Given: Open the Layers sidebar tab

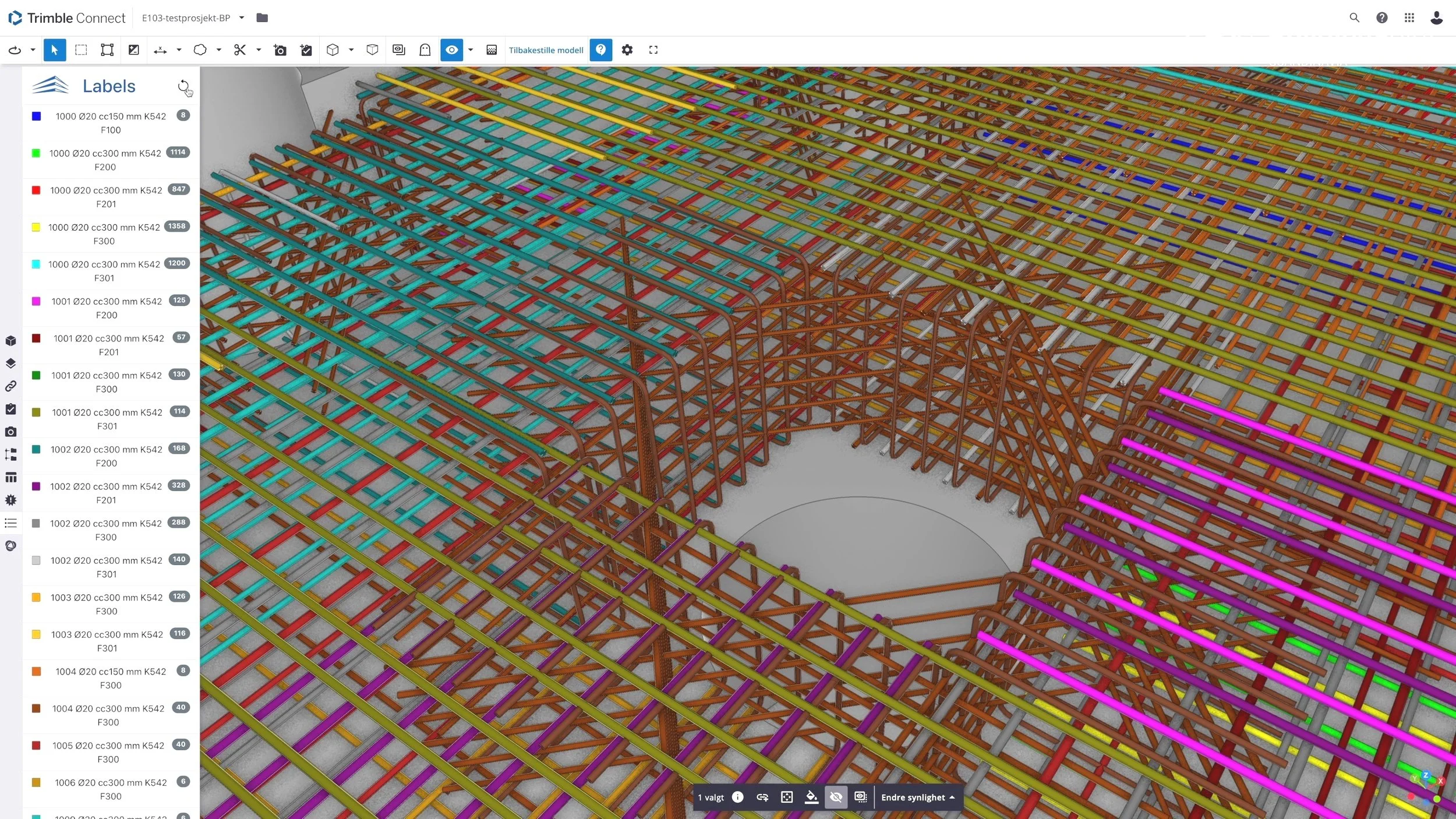Looking at the screenshot, I should [x=11, y=363].
